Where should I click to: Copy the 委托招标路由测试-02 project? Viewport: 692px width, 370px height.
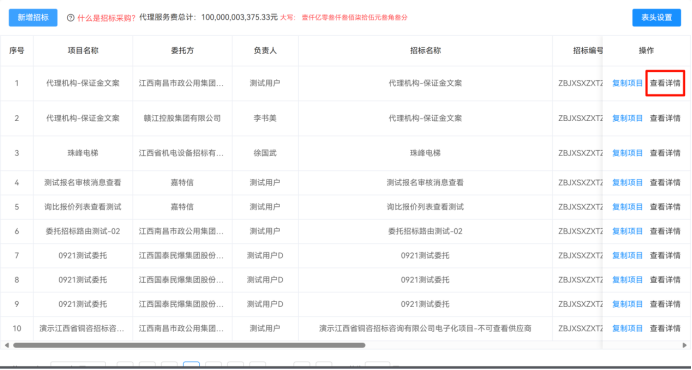(627, 231)
